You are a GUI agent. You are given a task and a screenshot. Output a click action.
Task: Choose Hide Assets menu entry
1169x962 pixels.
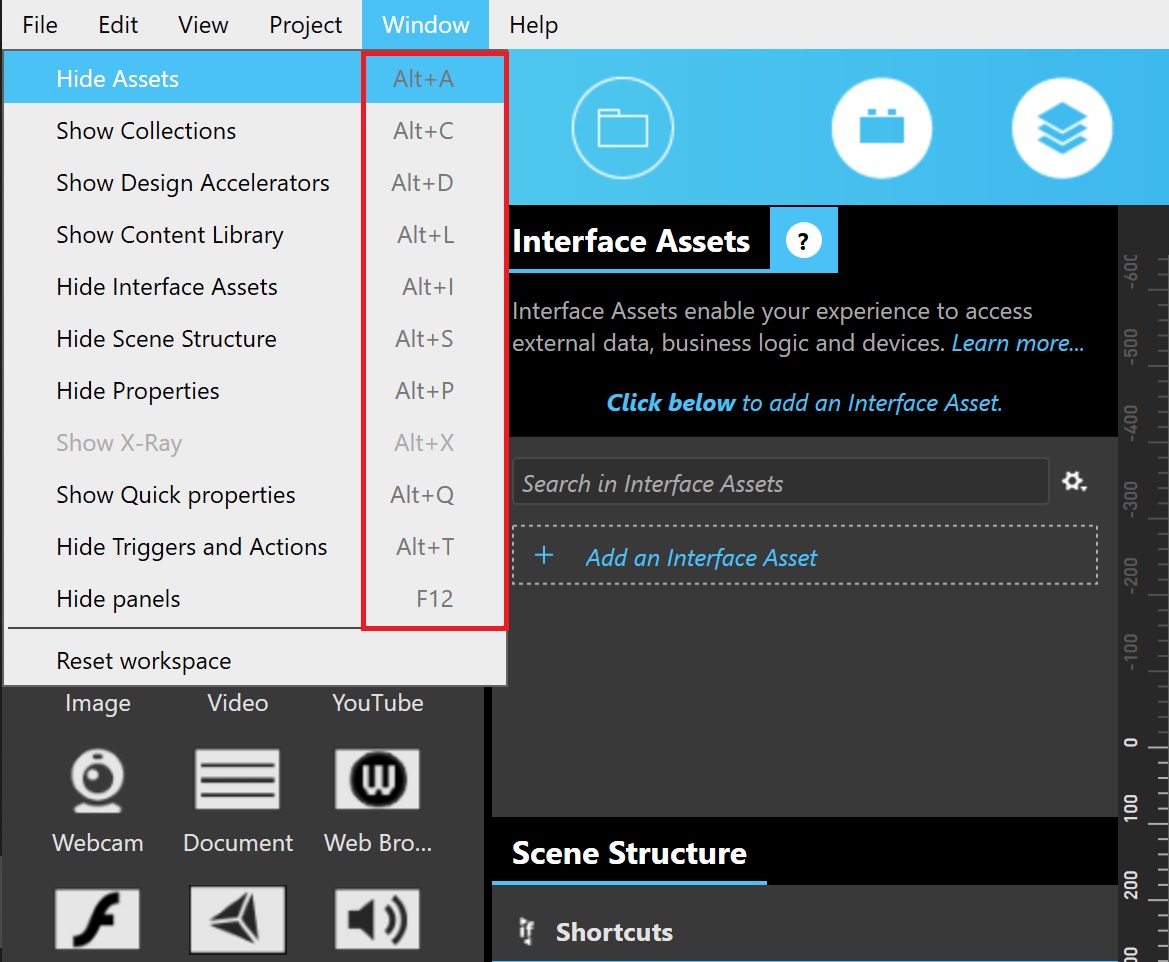point(255,78)
